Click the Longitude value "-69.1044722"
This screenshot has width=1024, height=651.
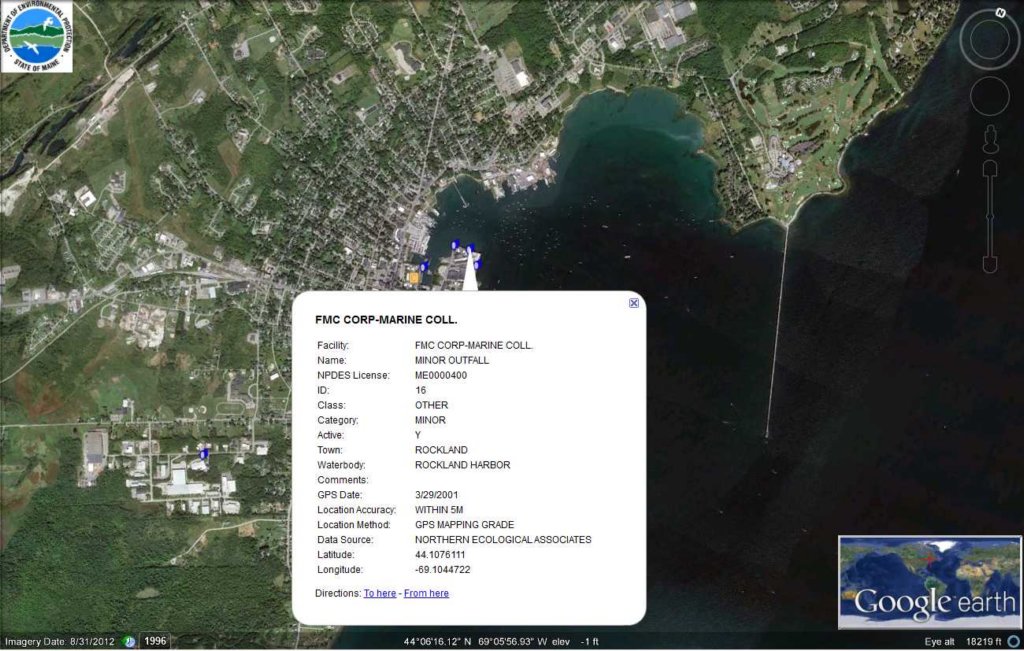pyautogui.click(x=442, y=570)
